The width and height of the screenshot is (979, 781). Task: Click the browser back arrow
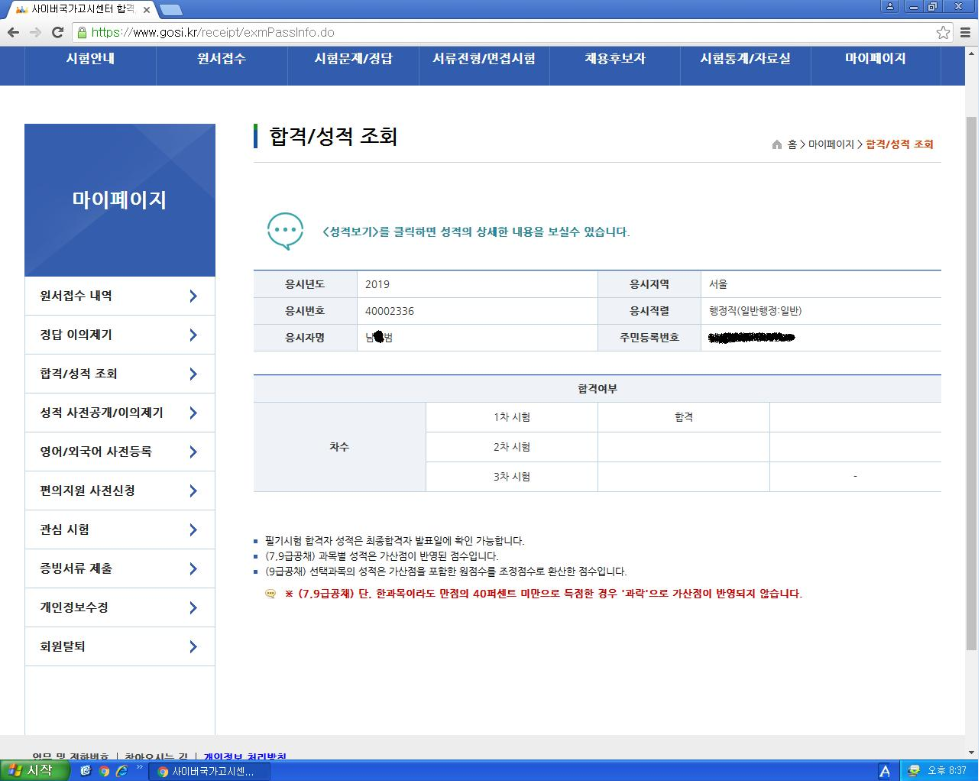coord(13,32)
